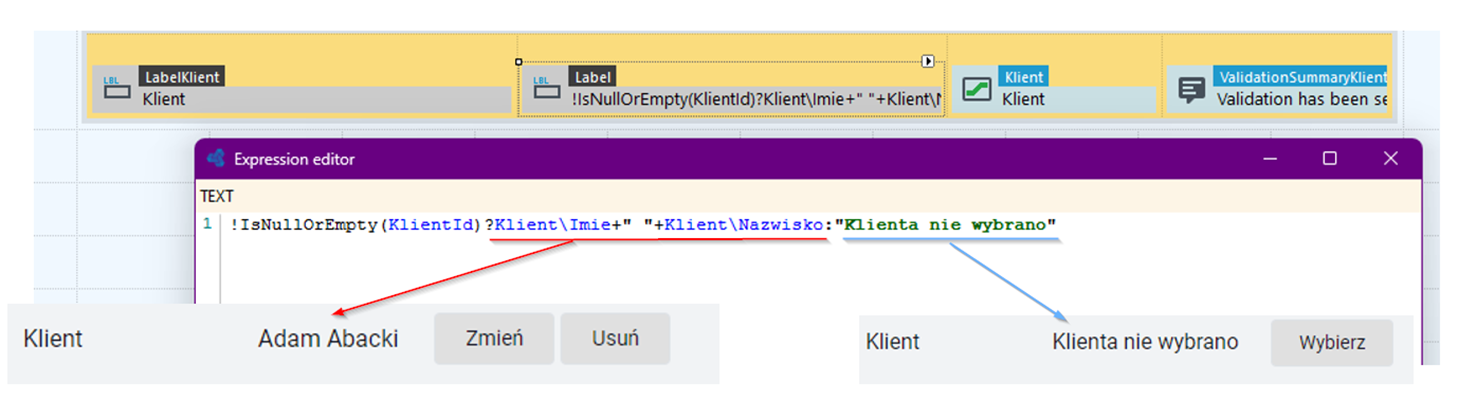Click the Klient component green chart icon
Screen dimensions: 1458x418
point(976,89)
